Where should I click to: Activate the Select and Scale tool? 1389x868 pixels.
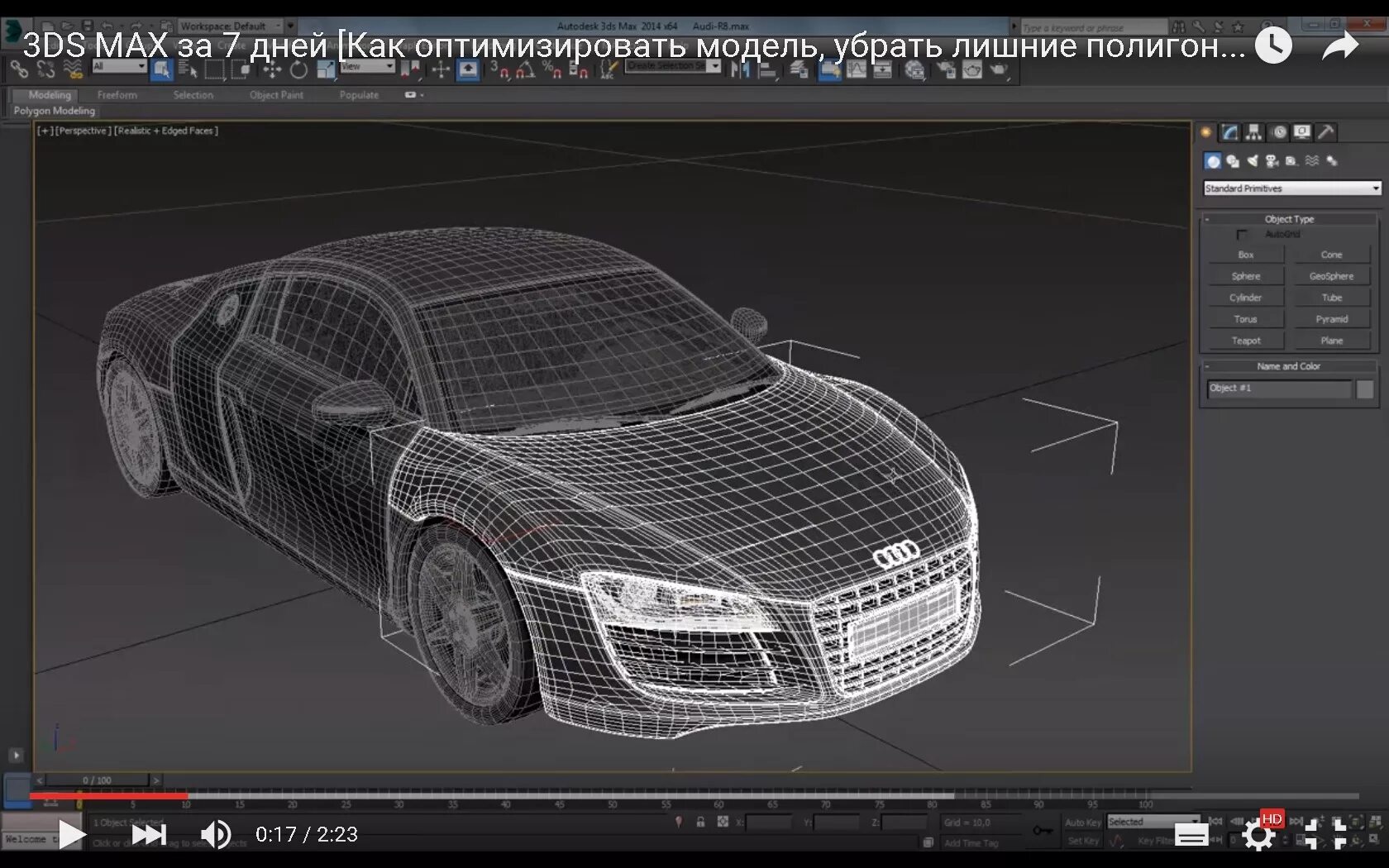[326, 69]
